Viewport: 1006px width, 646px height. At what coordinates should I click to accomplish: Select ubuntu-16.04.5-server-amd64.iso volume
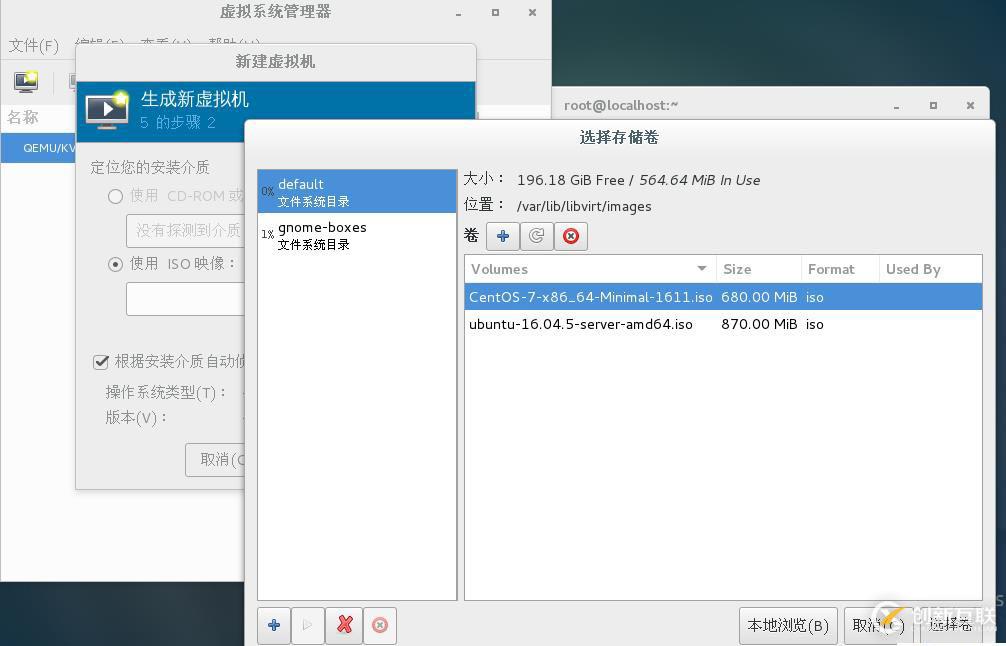tap(723, 324)
